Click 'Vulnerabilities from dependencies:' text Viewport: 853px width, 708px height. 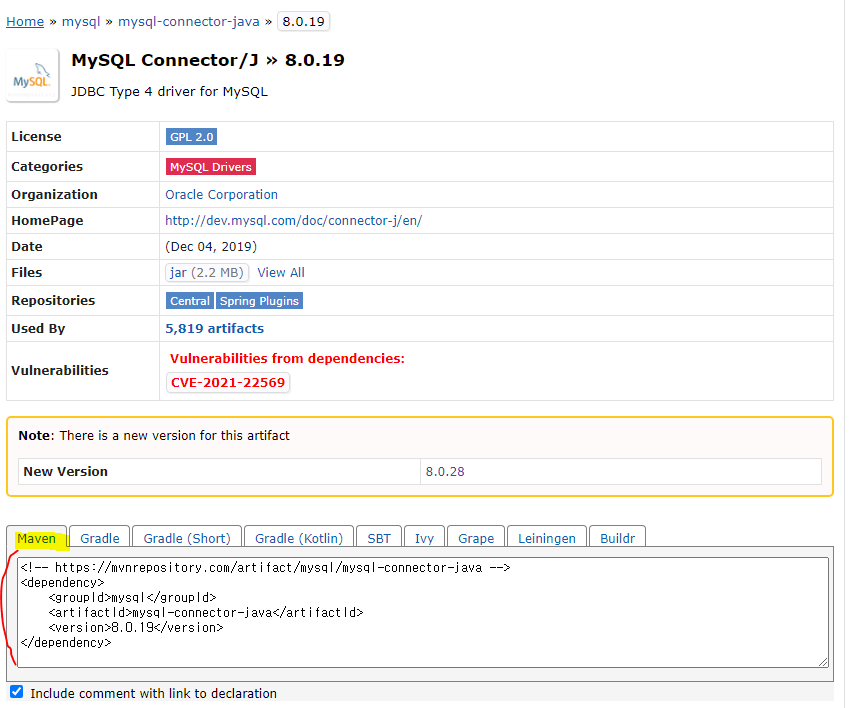point(287,359)
